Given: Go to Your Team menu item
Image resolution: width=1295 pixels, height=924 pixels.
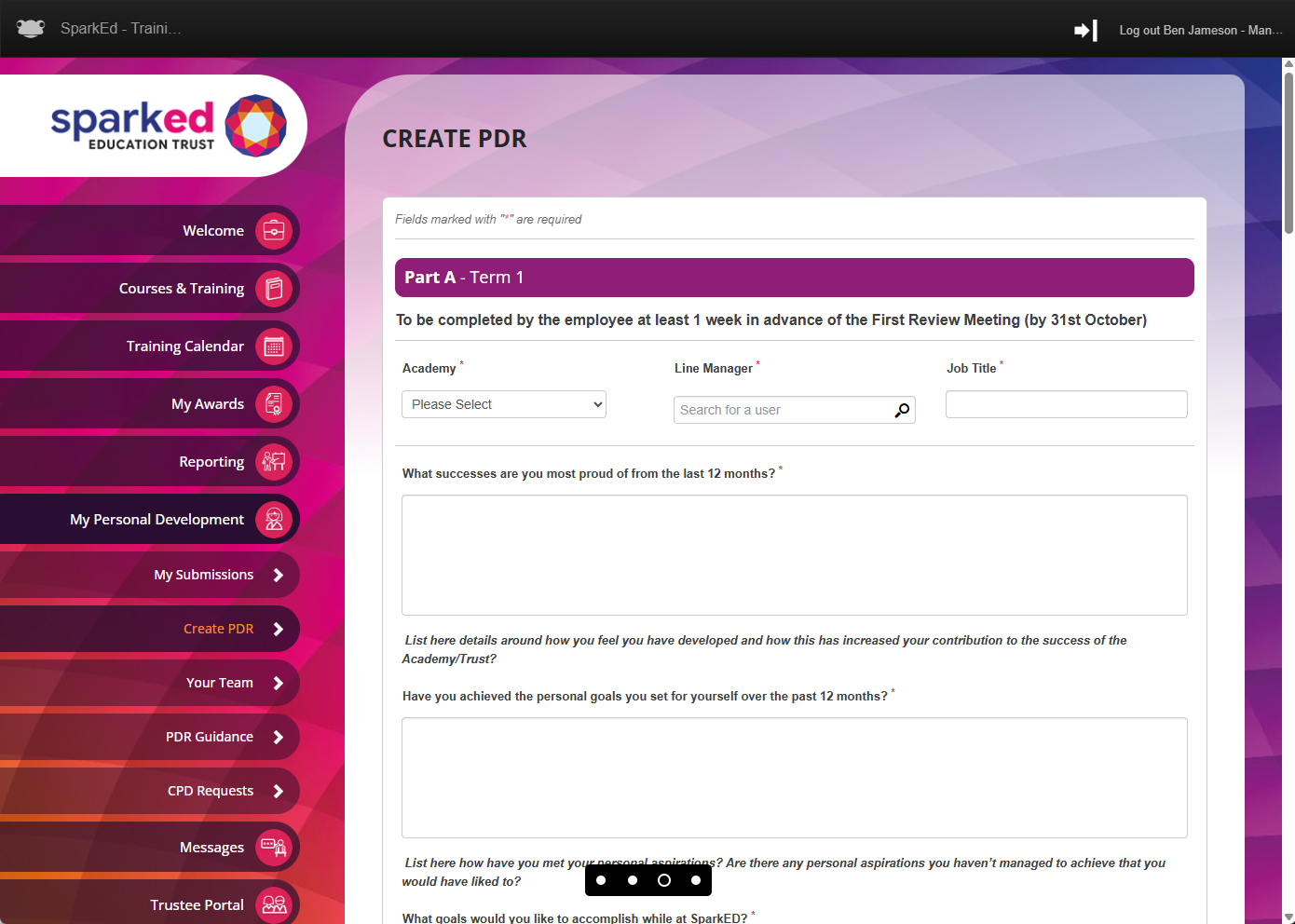Looking at the screenshot, I should click(219, 683).
